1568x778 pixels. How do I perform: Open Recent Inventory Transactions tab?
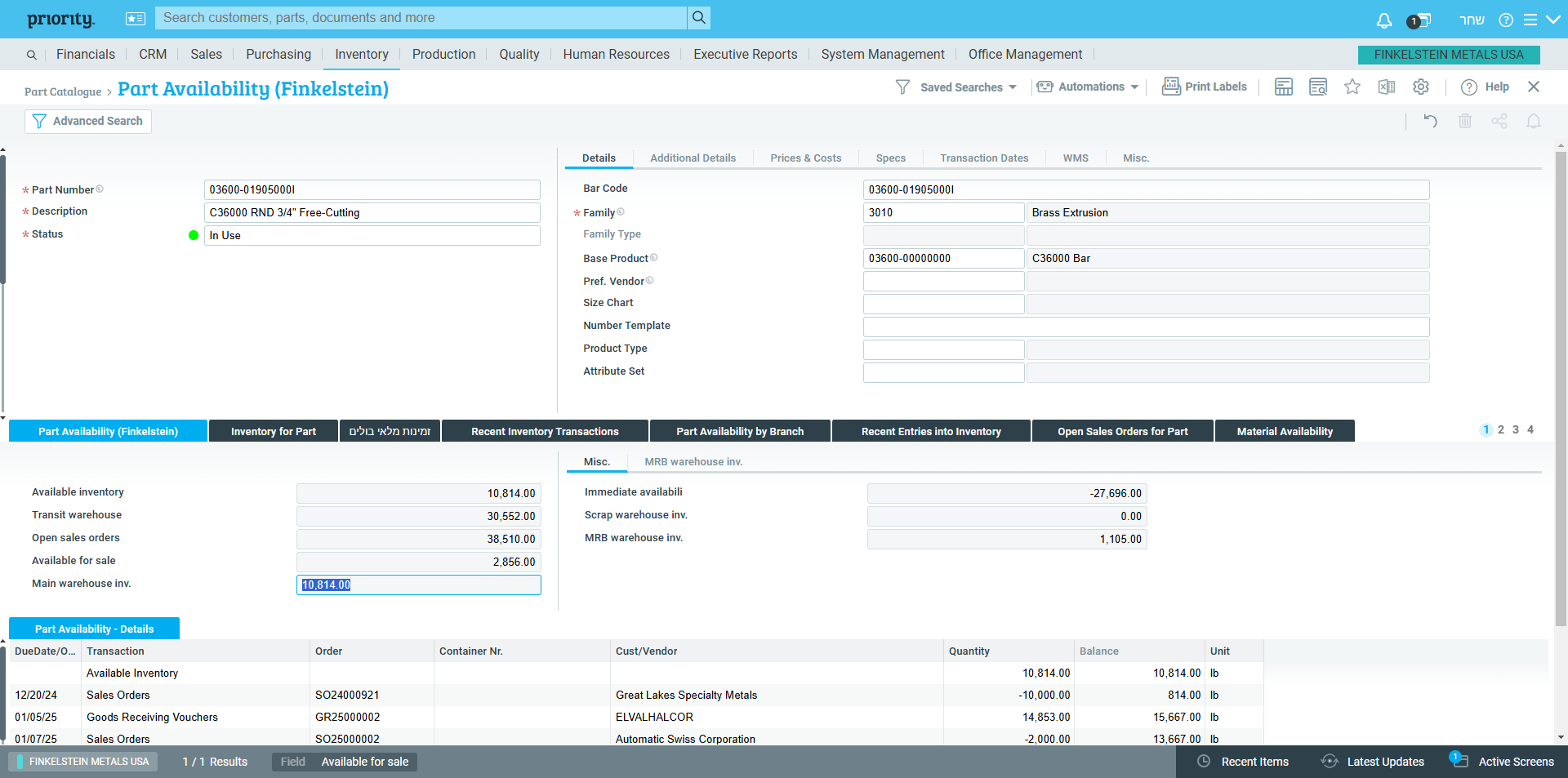(x=545, y=431)
